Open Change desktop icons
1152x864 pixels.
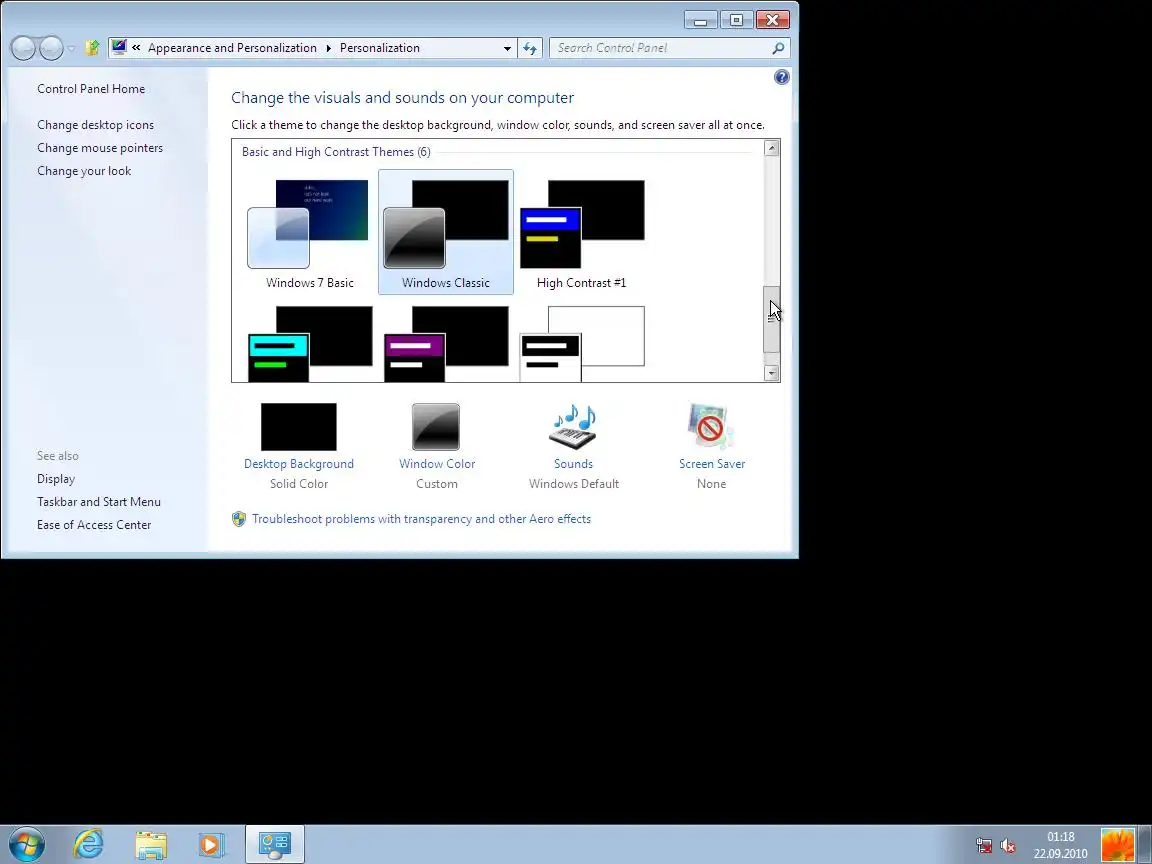[x=96, y=125]
